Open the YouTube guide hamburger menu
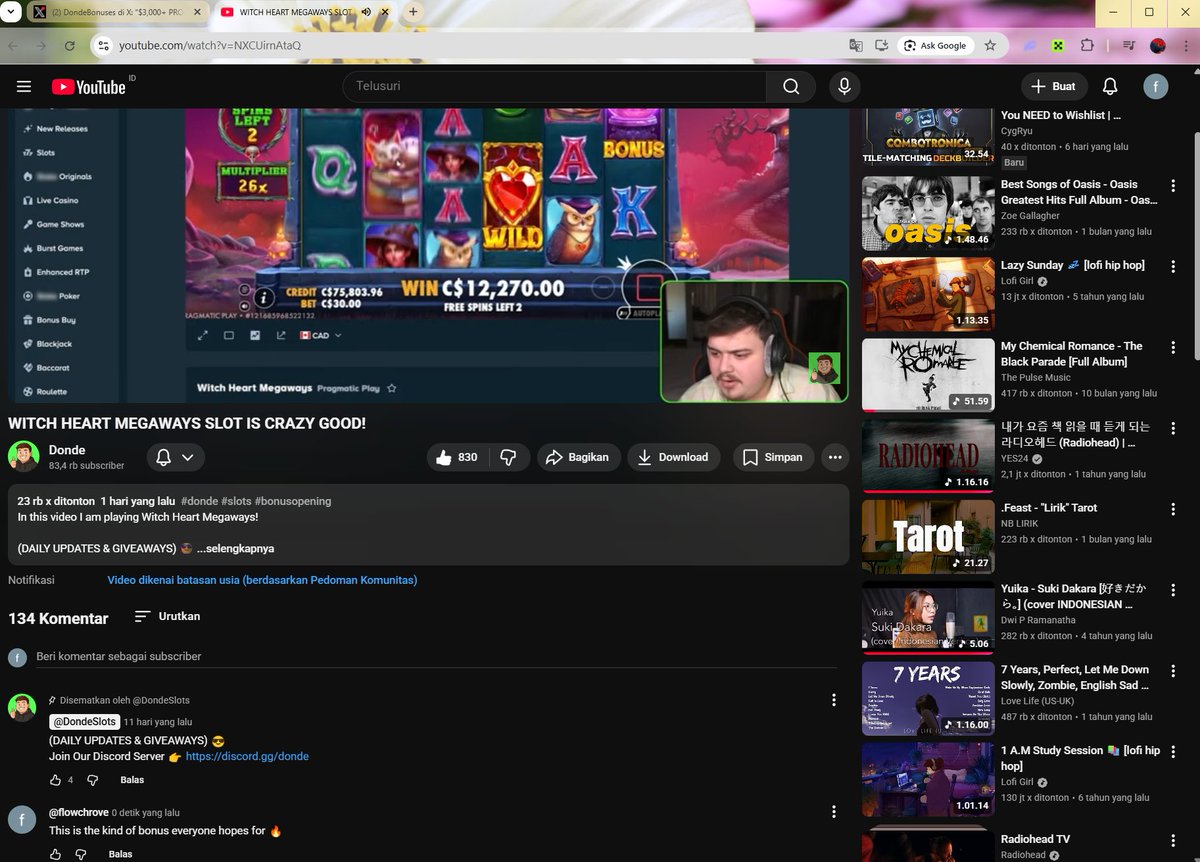This screenshot has width=1200, height=862. coord(24,87)
